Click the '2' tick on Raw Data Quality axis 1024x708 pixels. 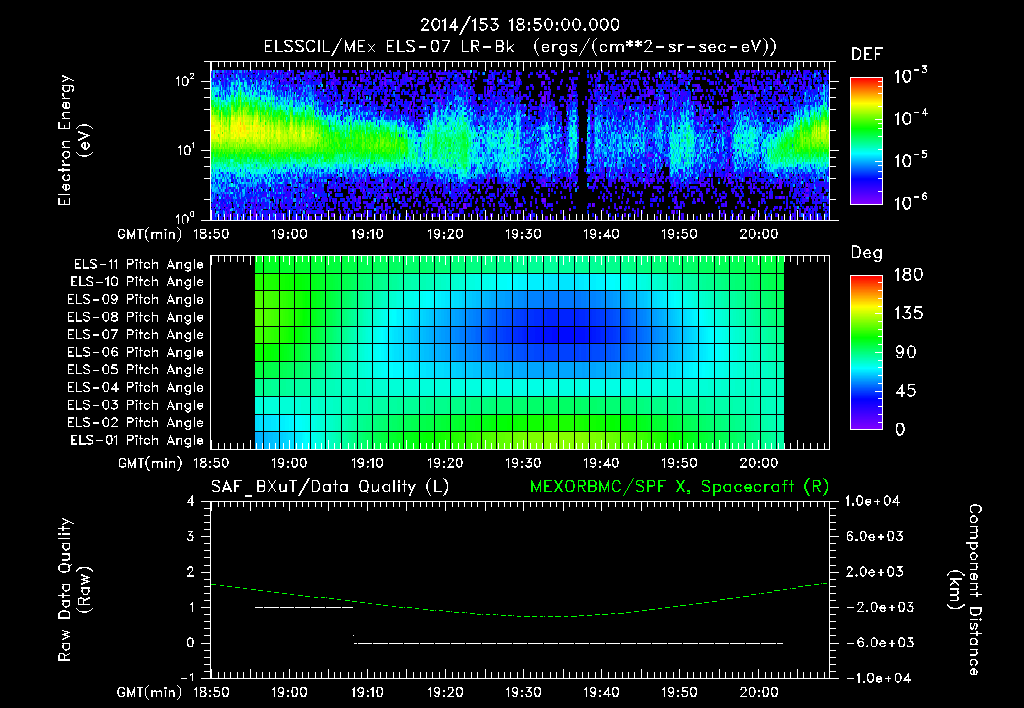tap(191, 572)
